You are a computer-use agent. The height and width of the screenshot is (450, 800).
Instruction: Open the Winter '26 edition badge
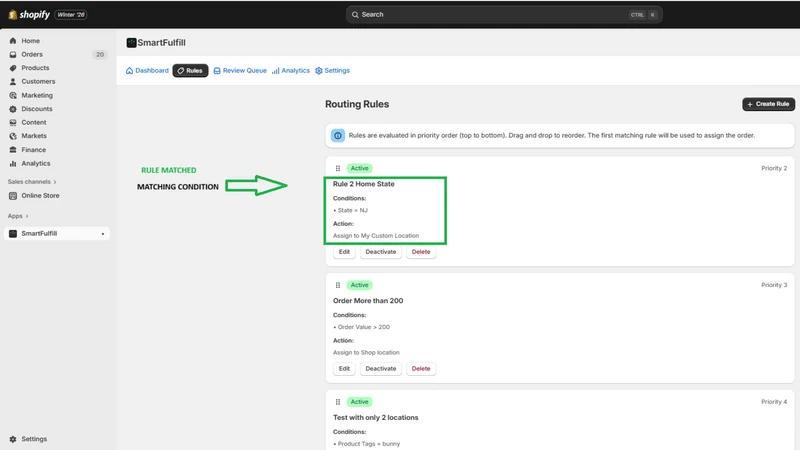tap(71, 15)
